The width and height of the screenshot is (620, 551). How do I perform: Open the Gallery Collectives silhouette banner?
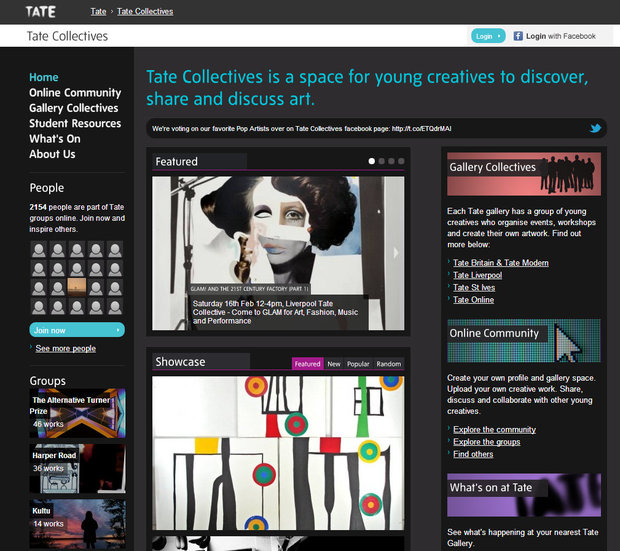pyautogui.click(x=524, y=173)
